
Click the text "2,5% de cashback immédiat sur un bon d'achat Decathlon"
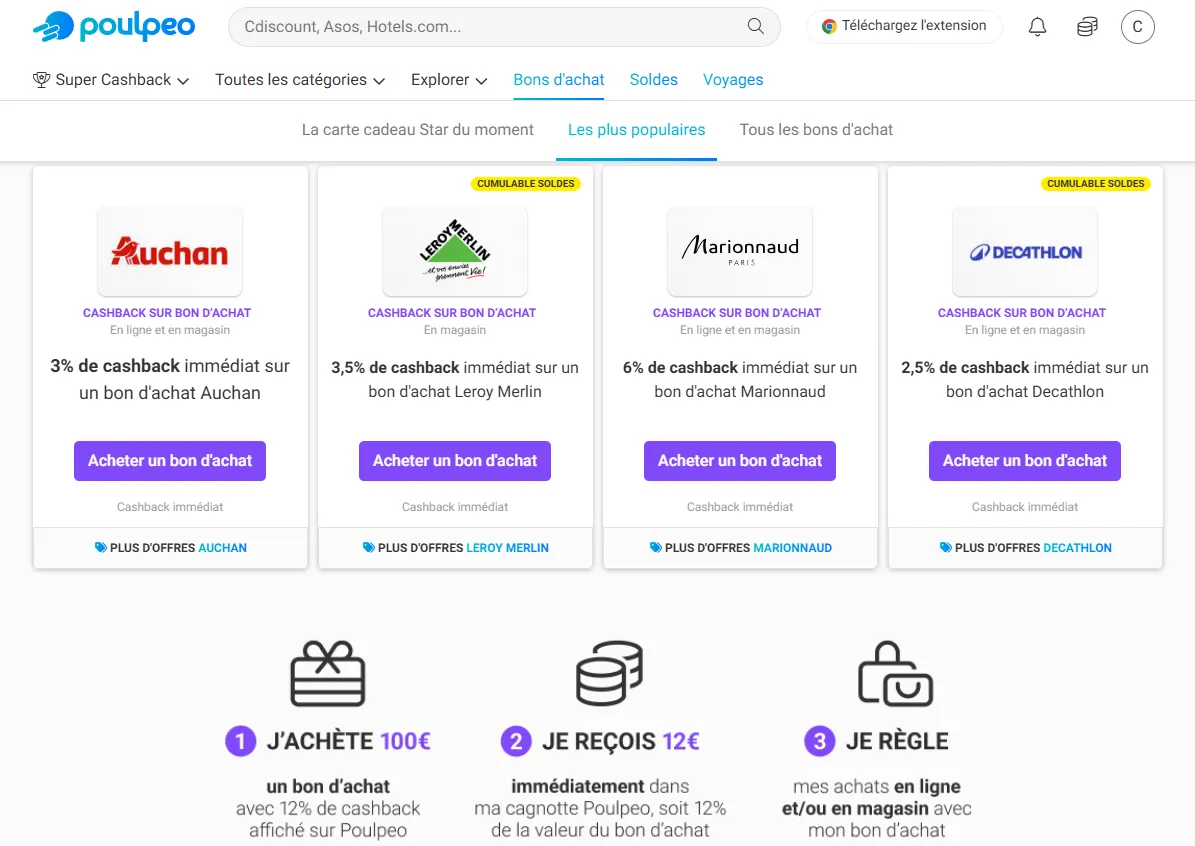click(x=1025, y=379)
